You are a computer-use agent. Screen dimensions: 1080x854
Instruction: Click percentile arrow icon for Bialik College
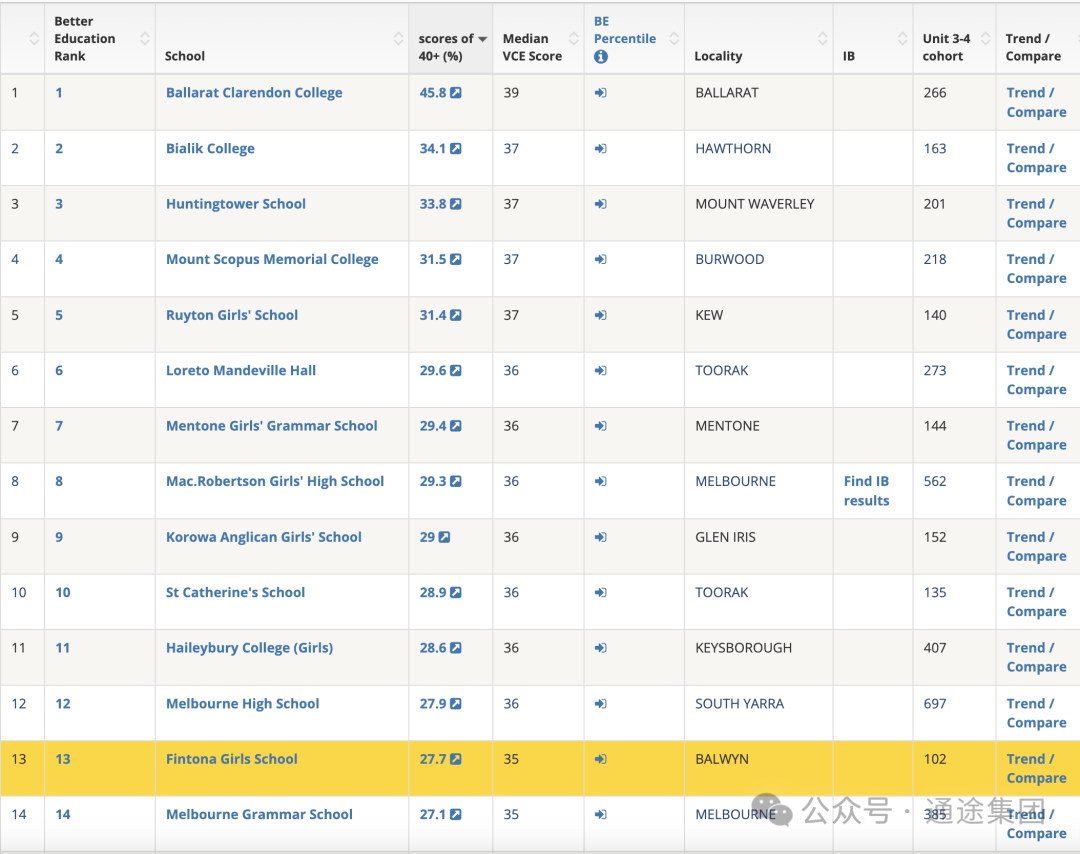pyautogui.click(x=601, y=149)
